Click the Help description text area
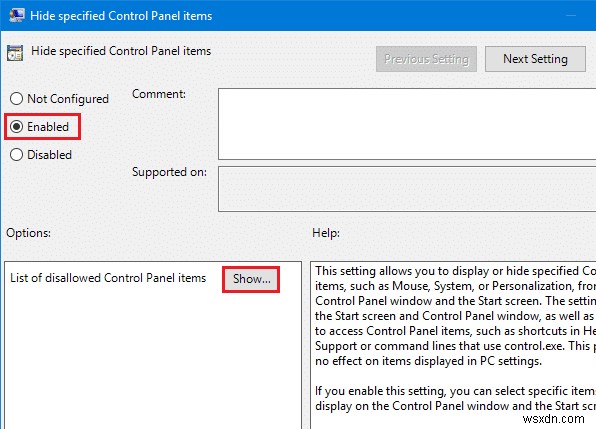The image size is (596, 429). tap(453, 345)
